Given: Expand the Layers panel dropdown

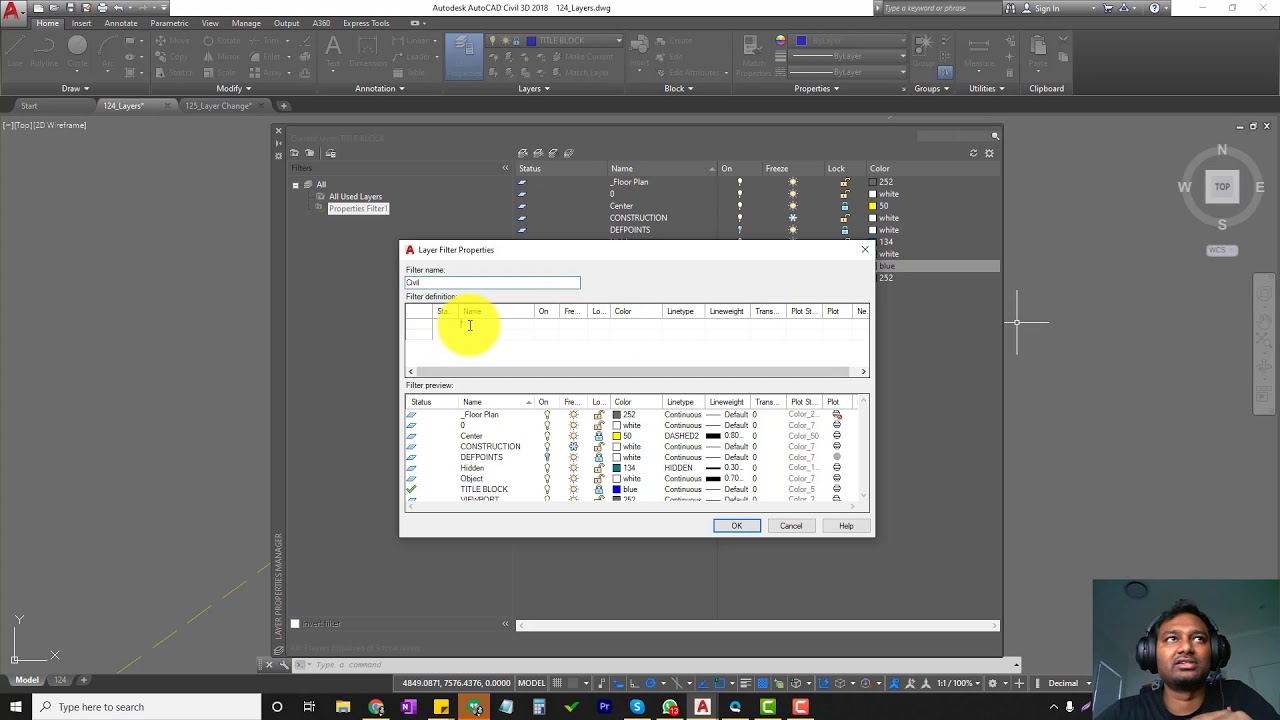Looking at the screenshot, I should 534,88.
